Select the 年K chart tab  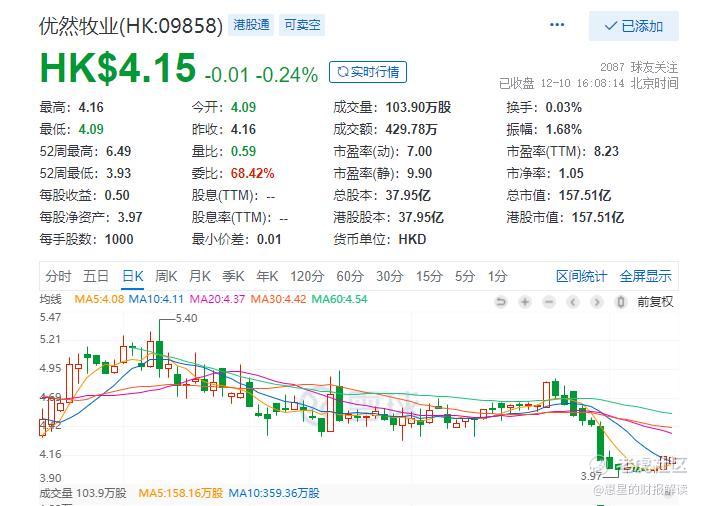click(267, 276)
